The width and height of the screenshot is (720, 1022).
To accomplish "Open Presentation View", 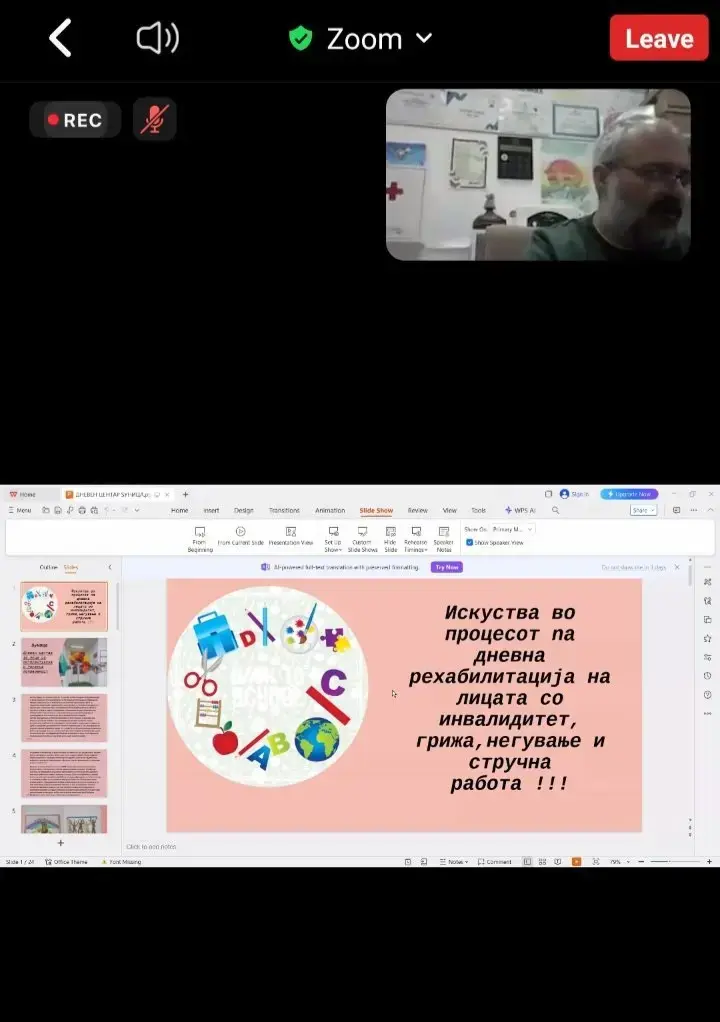I will (x=291, y=536).
